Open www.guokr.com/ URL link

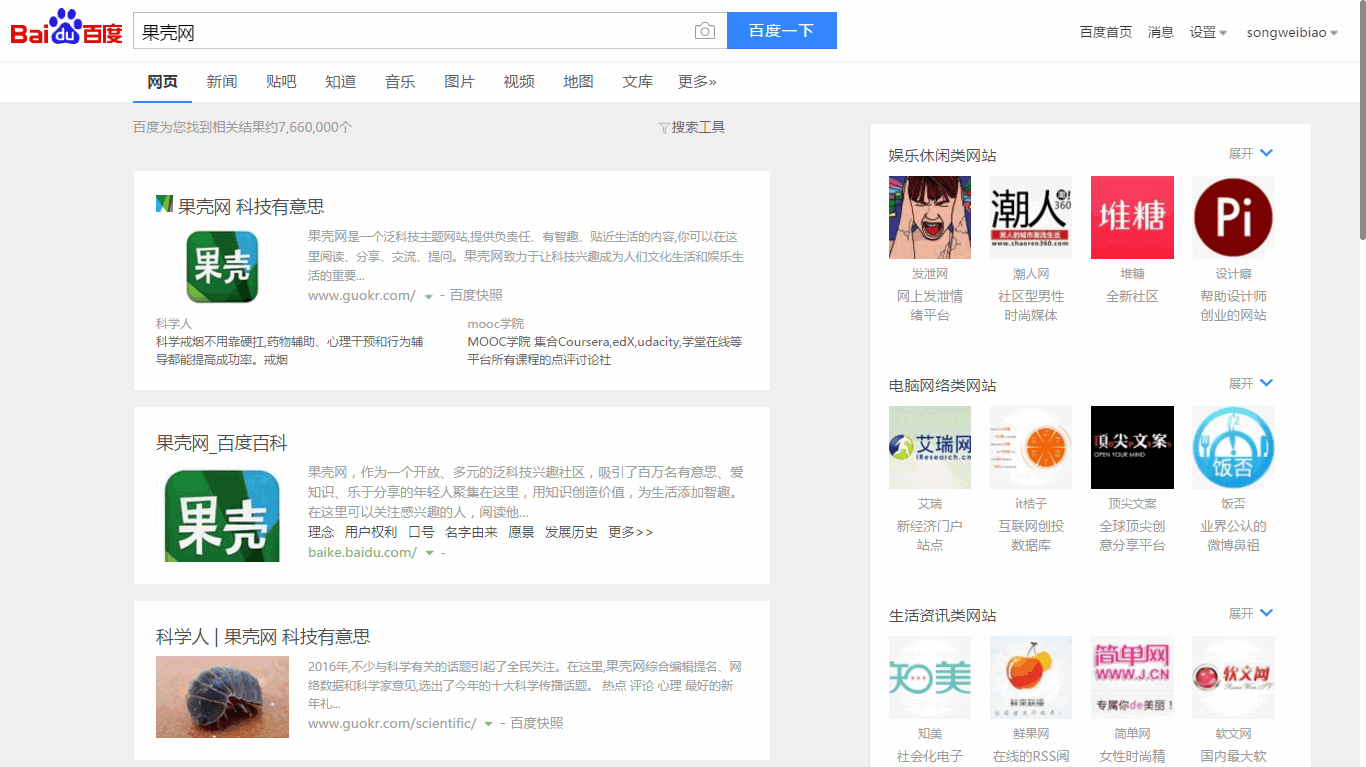pyautogui.click(x=362, y=295)
